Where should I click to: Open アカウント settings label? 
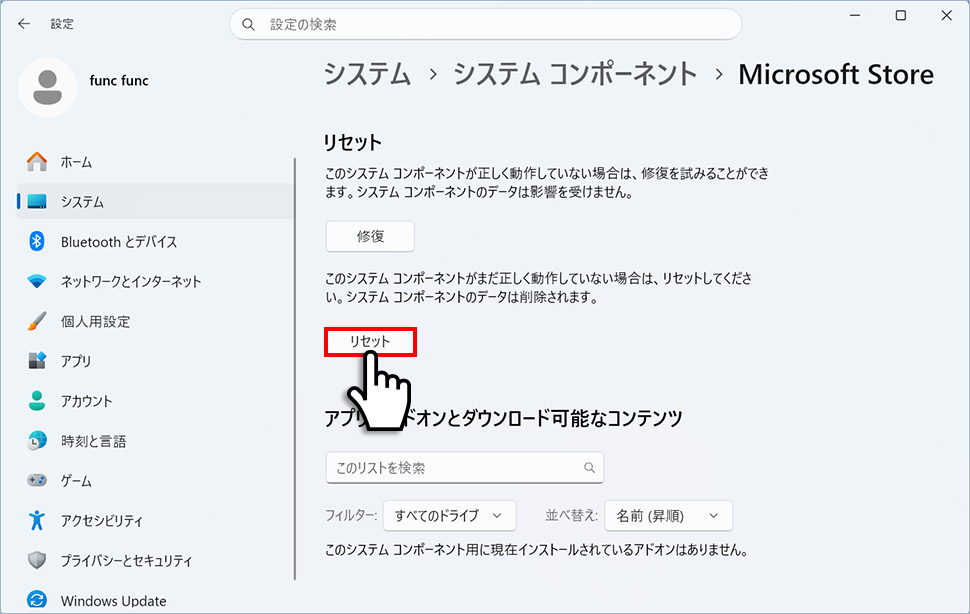pos(86,401)
